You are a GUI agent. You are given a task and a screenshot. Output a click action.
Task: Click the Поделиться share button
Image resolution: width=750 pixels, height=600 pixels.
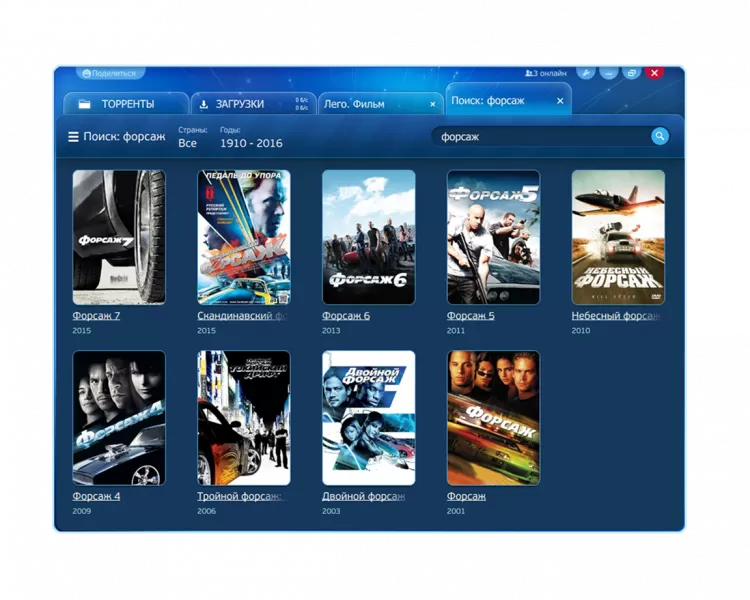click(110, 73)
